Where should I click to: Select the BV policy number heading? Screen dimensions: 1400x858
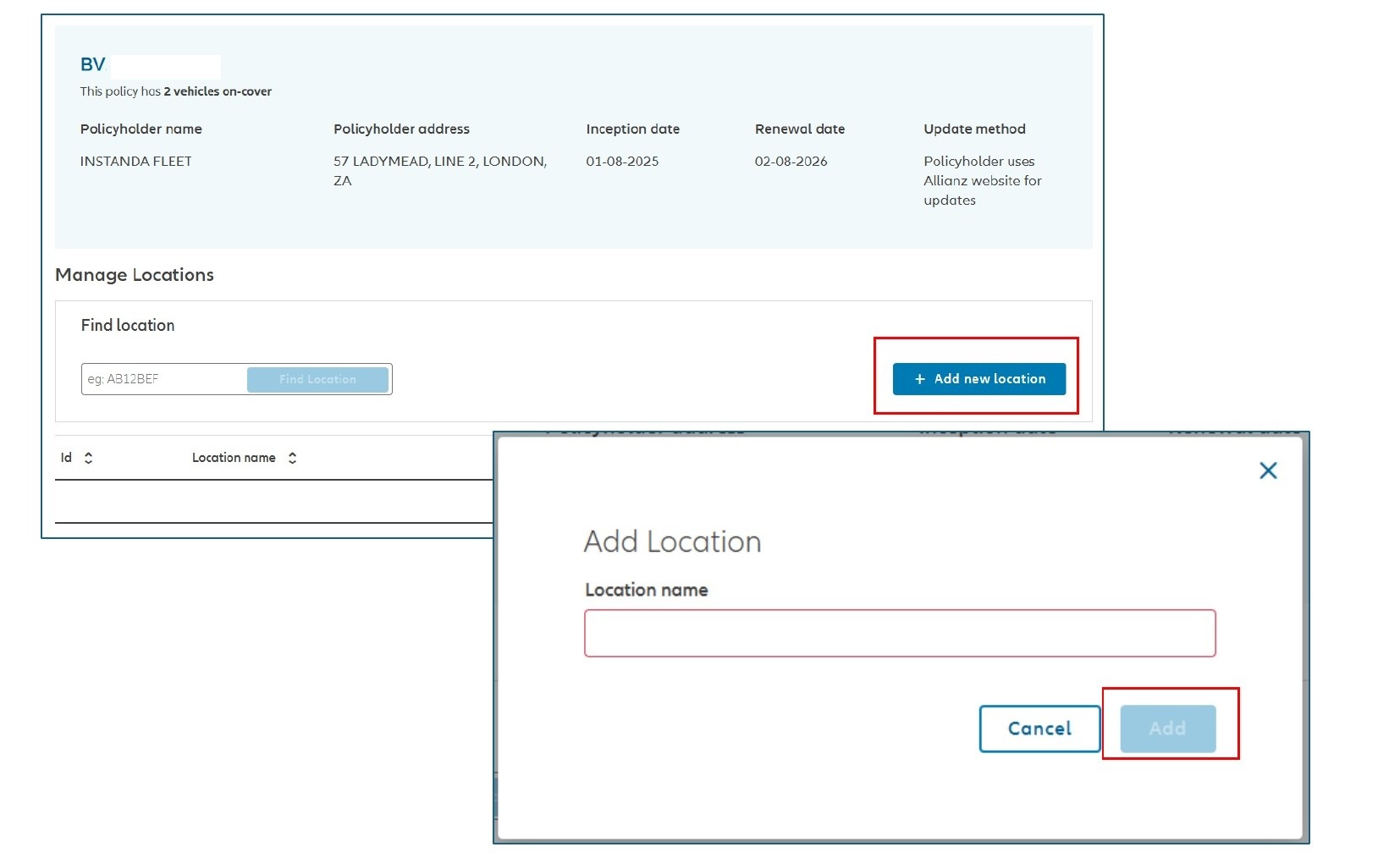(93, 65)
